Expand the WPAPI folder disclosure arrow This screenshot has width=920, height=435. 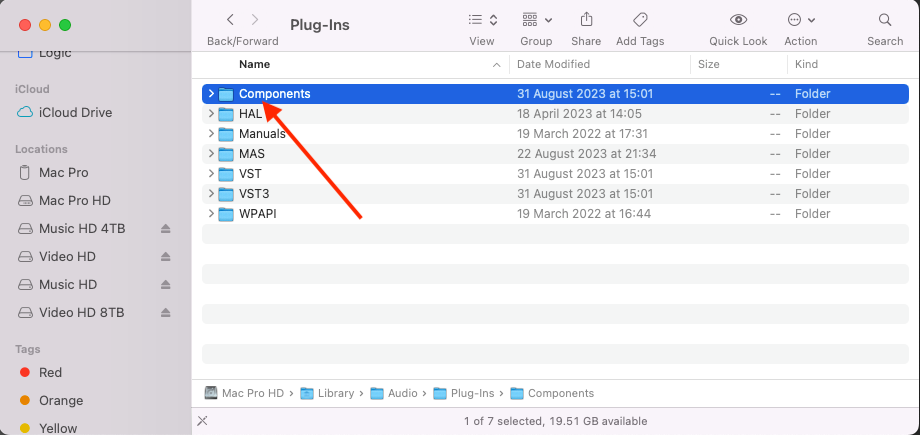[x=211, y=214]
